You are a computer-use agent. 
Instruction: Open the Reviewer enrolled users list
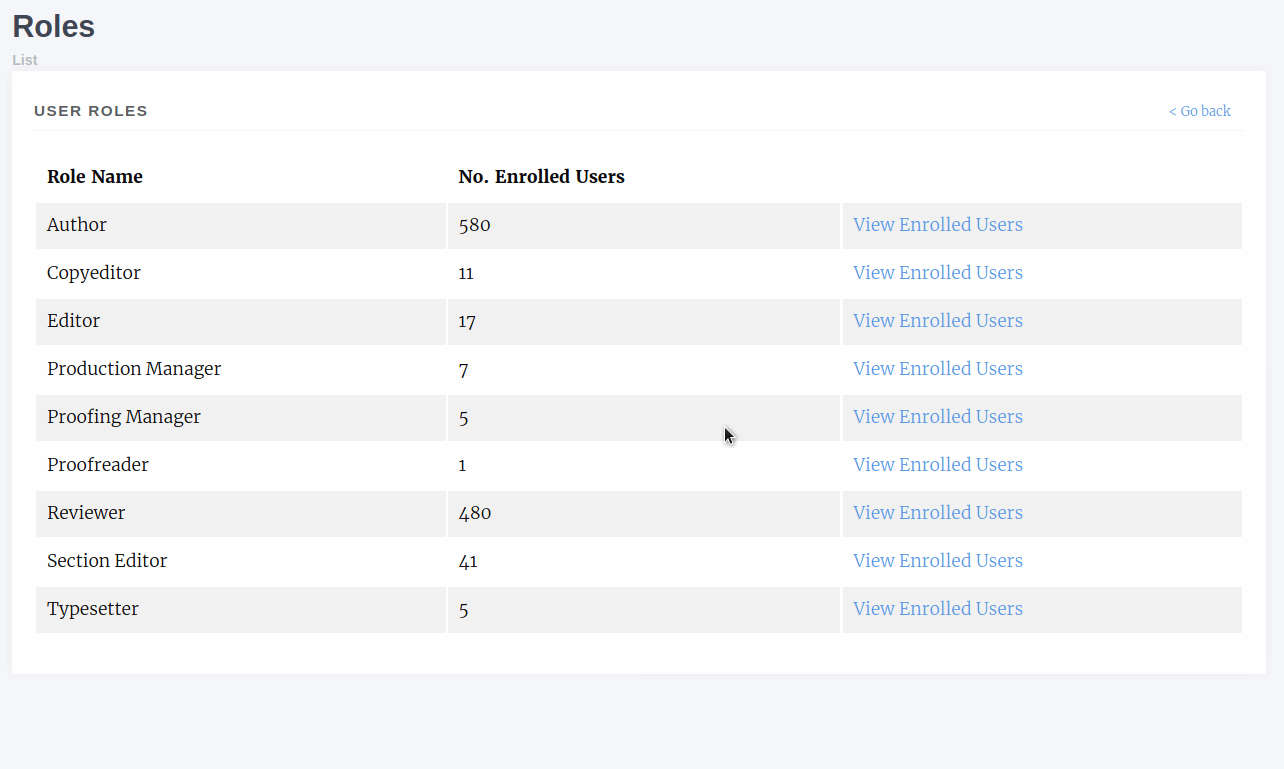coord(937,513)
